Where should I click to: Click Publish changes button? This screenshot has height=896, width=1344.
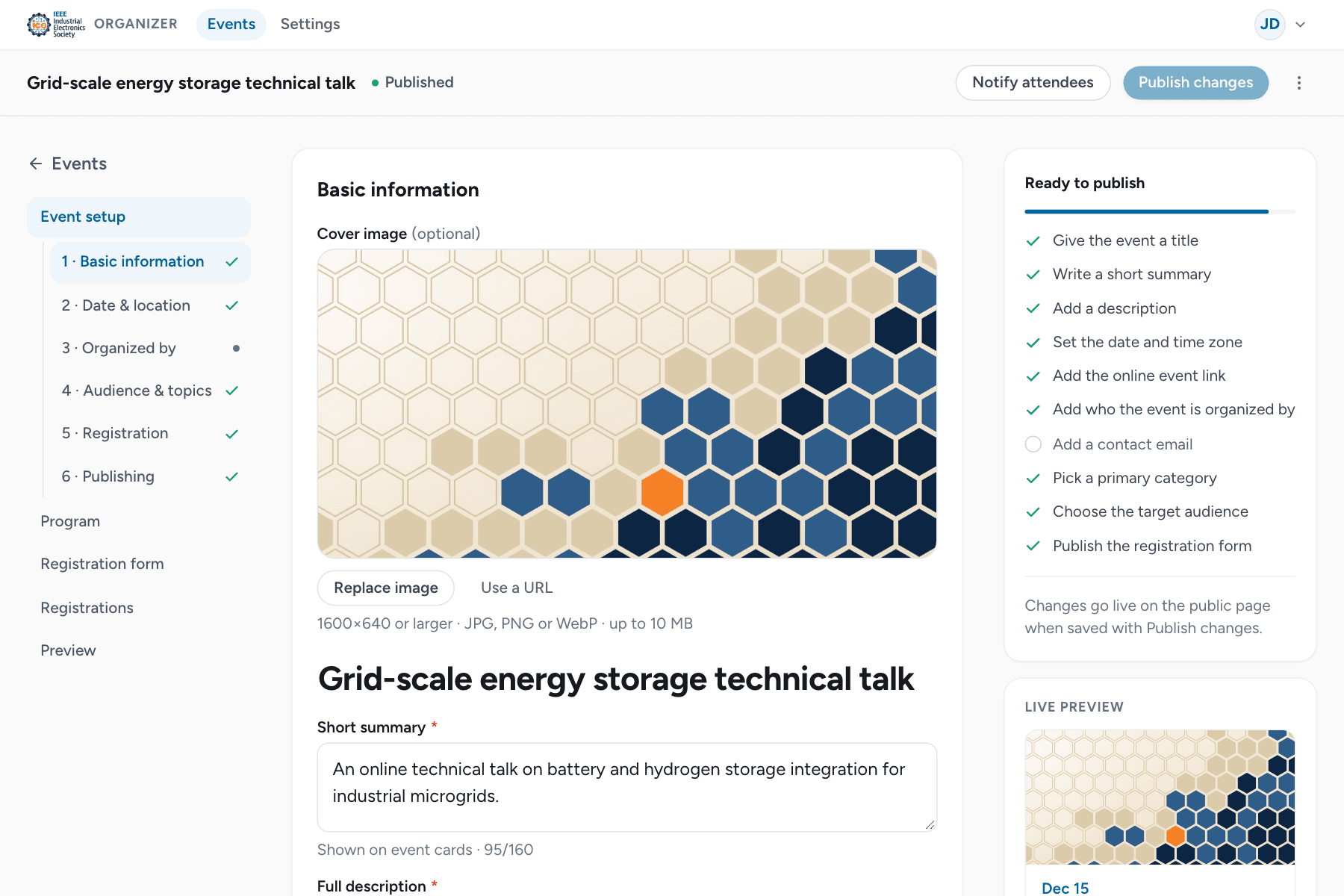(1195, 82)
